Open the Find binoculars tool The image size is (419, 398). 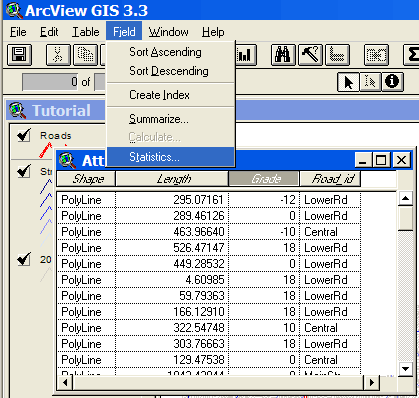(283, 55)
